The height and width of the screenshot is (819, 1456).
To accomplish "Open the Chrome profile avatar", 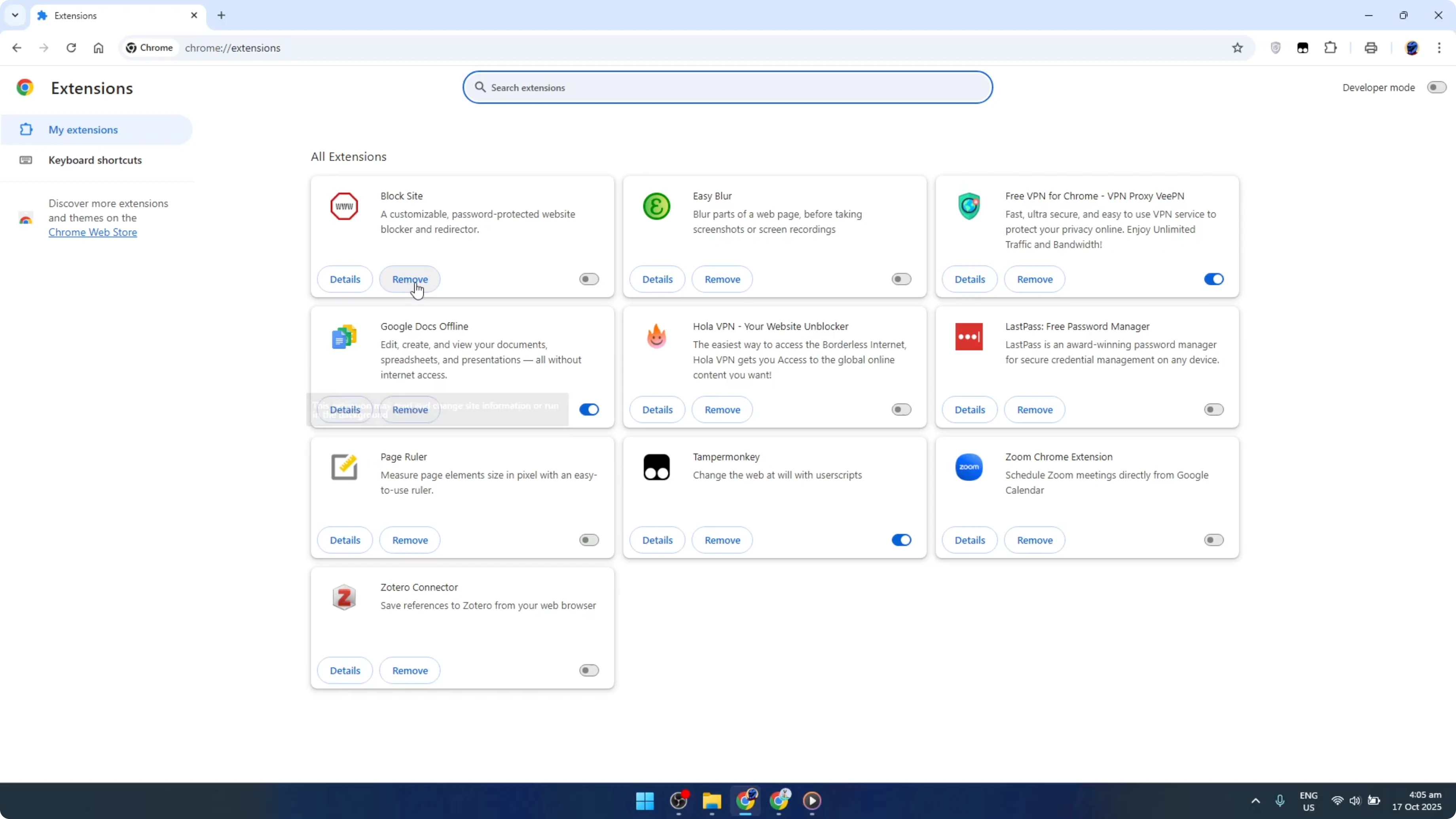I will 1412,48.
